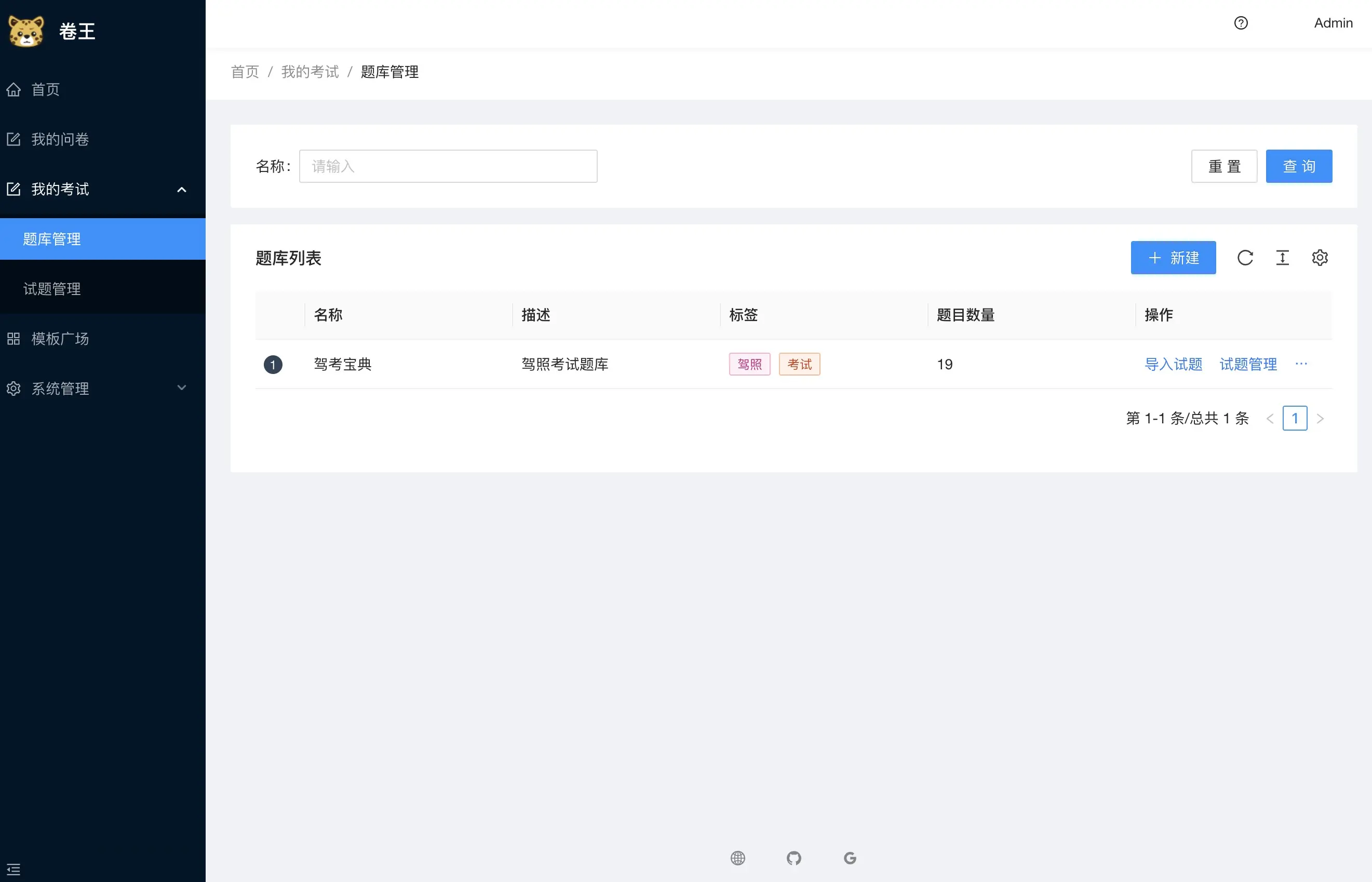1372x882 pixels.
Task: Open the table column settings gear
Action: (x=1320, y=258)
